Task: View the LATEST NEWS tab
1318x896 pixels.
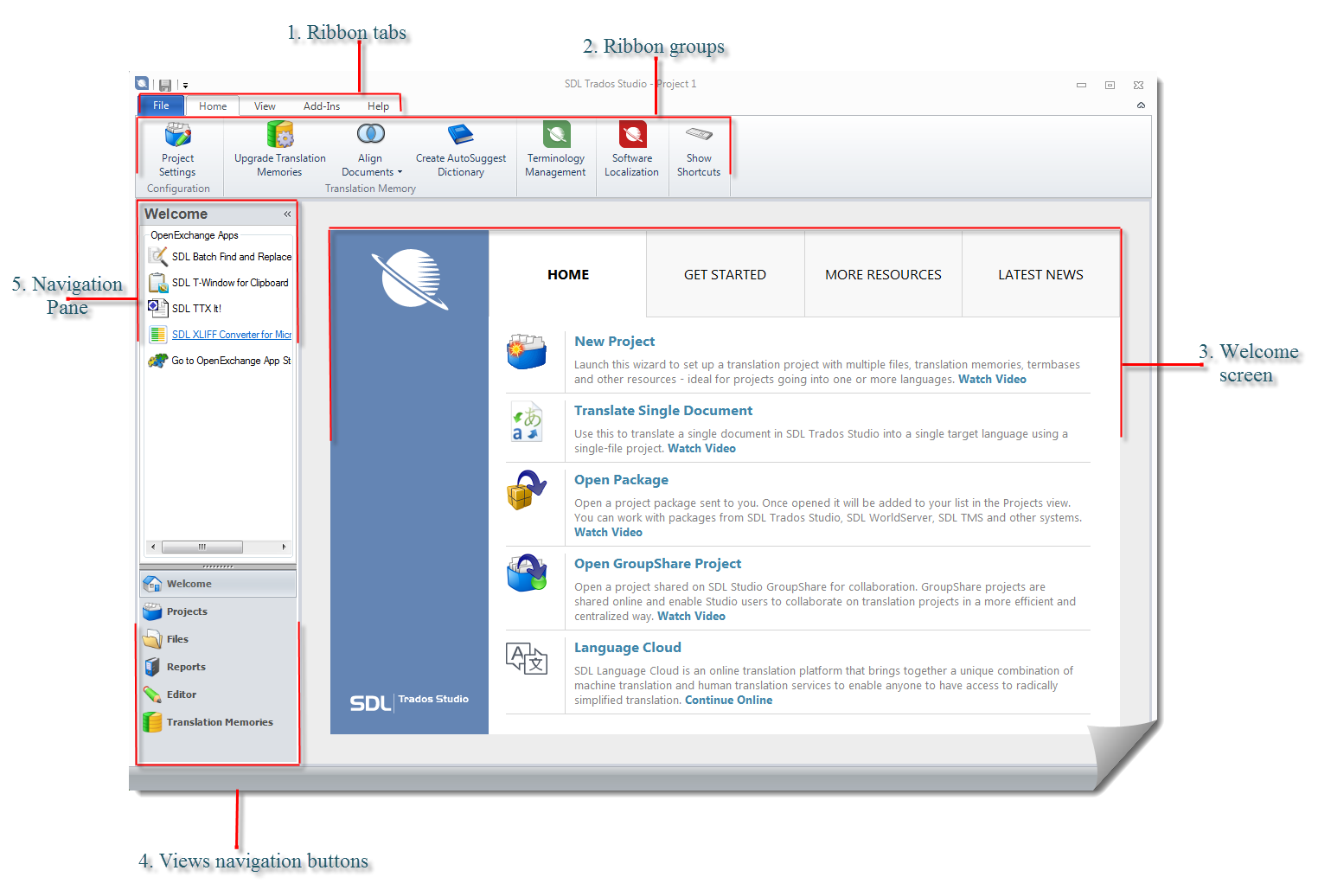Action: [1040, 275]
